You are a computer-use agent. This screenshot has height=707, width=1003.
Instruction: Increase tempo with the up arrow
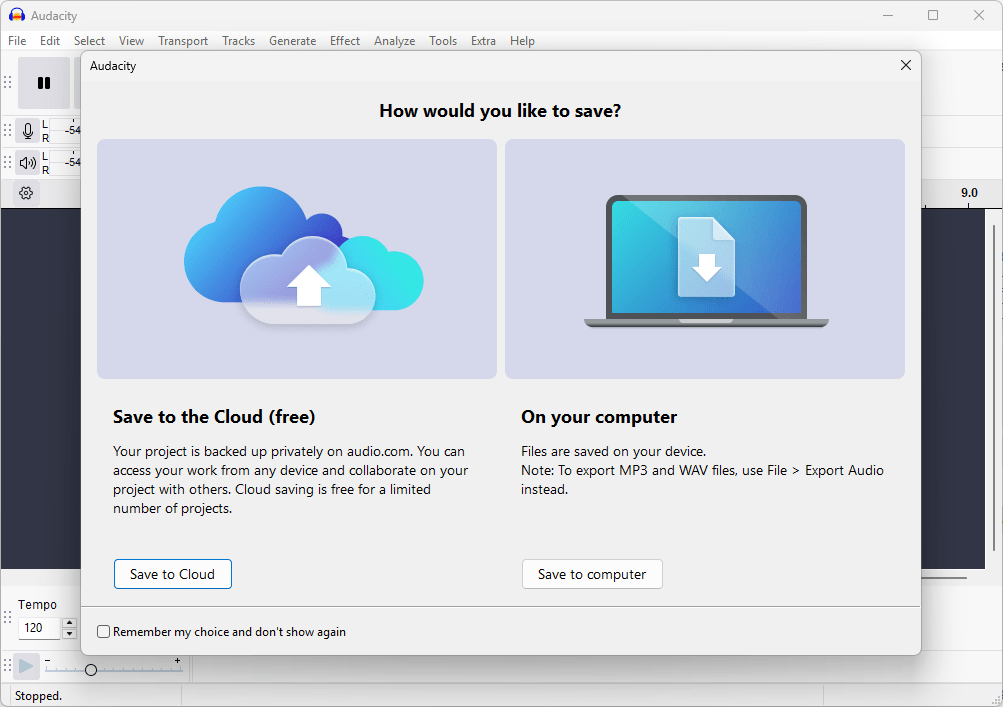pos(69,623)
